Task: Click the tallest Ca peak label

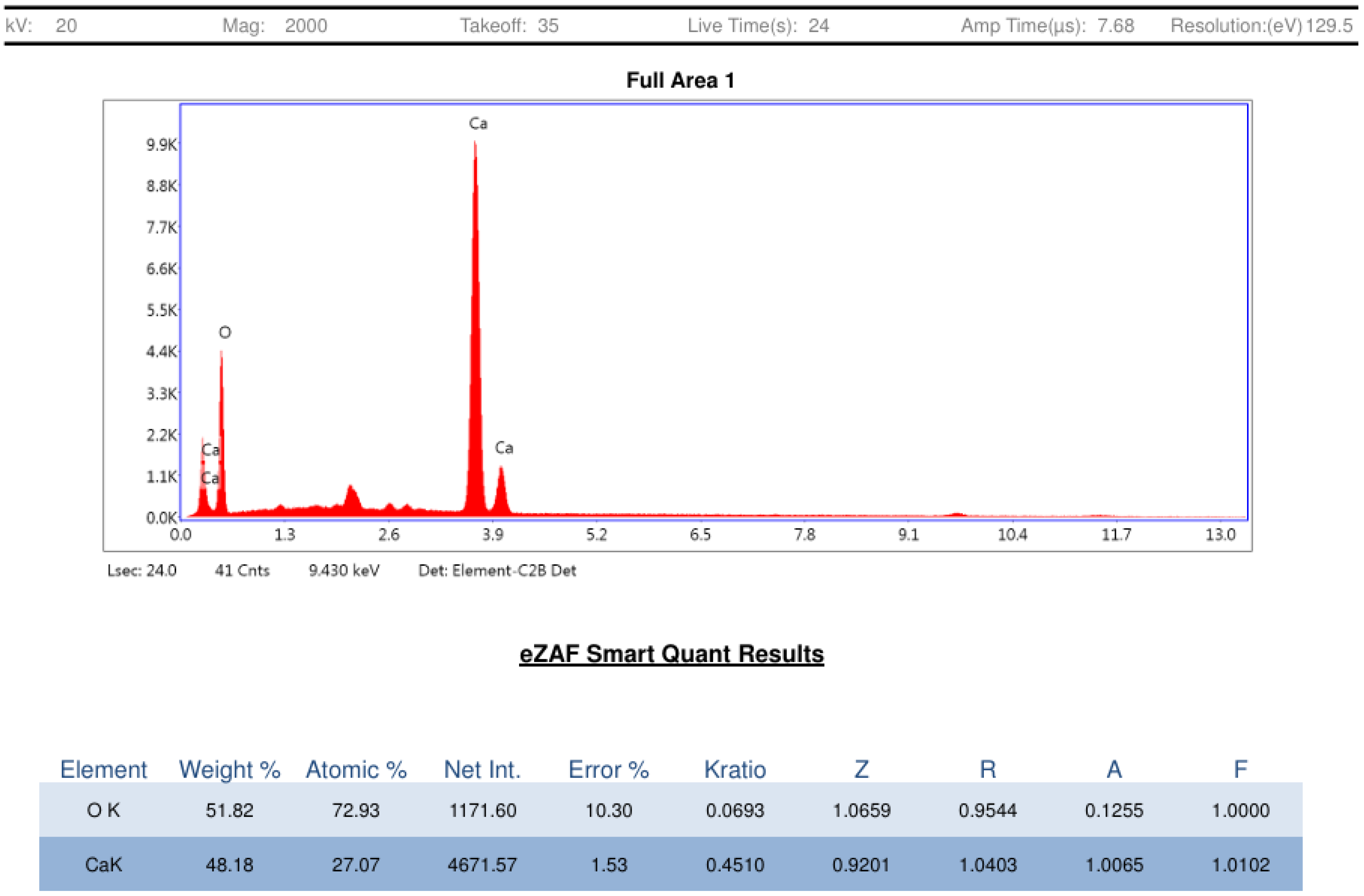Action: [x=478, y=124]
